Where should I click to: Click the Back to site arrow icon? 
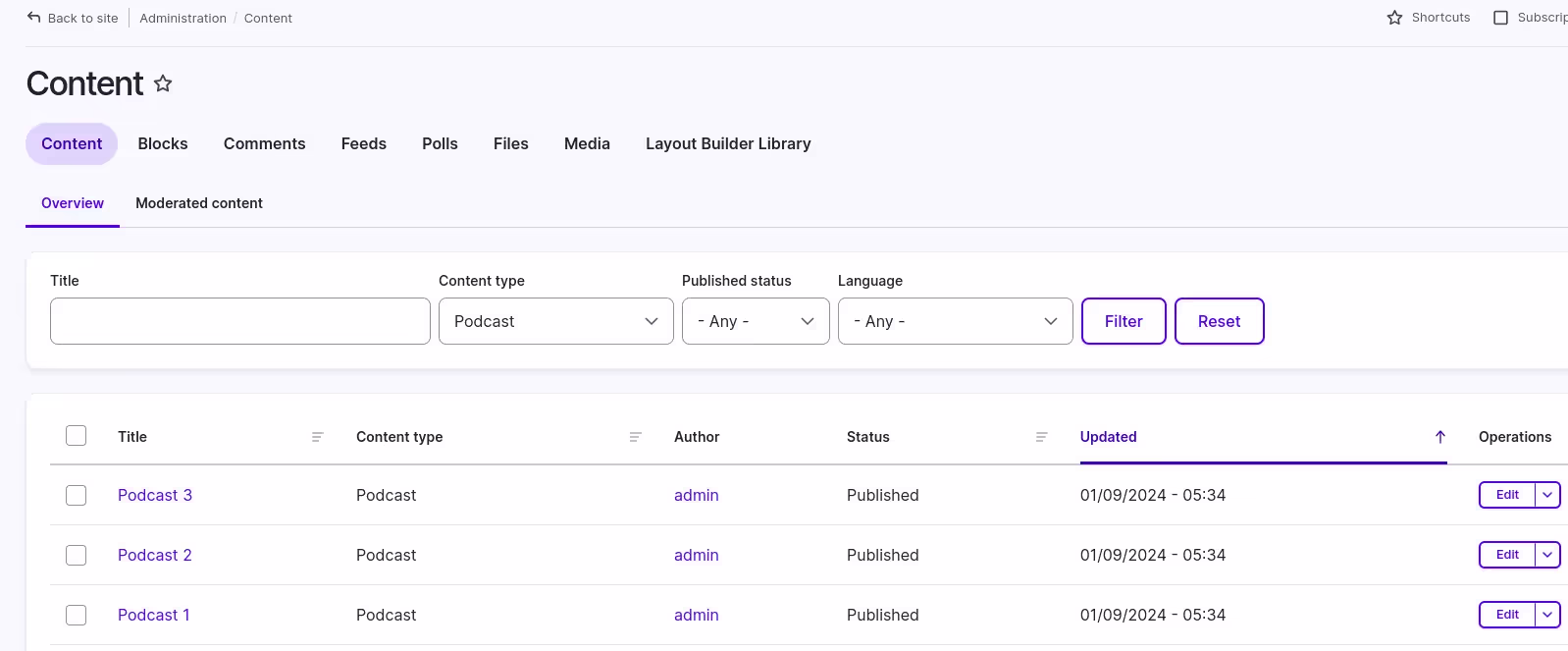coord(34,18)
